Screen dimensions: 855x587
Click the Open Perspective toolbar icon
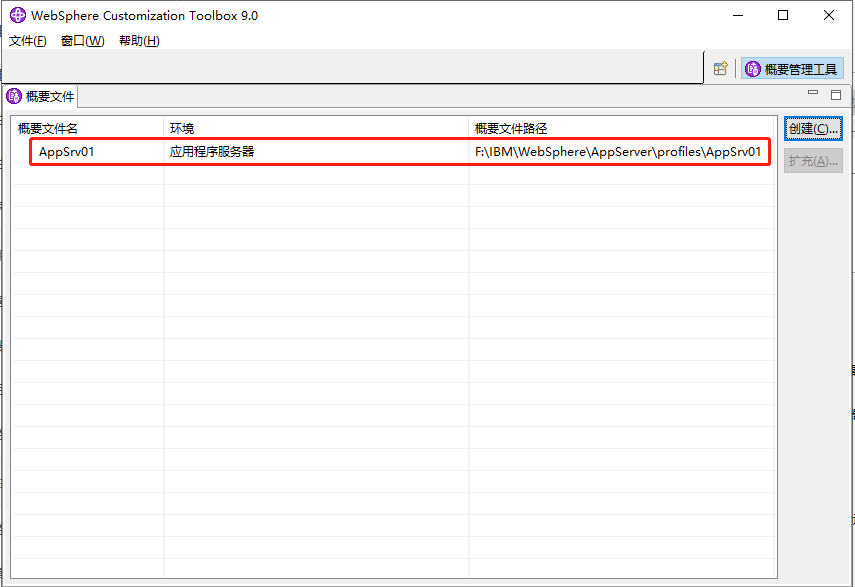point(720,69)
